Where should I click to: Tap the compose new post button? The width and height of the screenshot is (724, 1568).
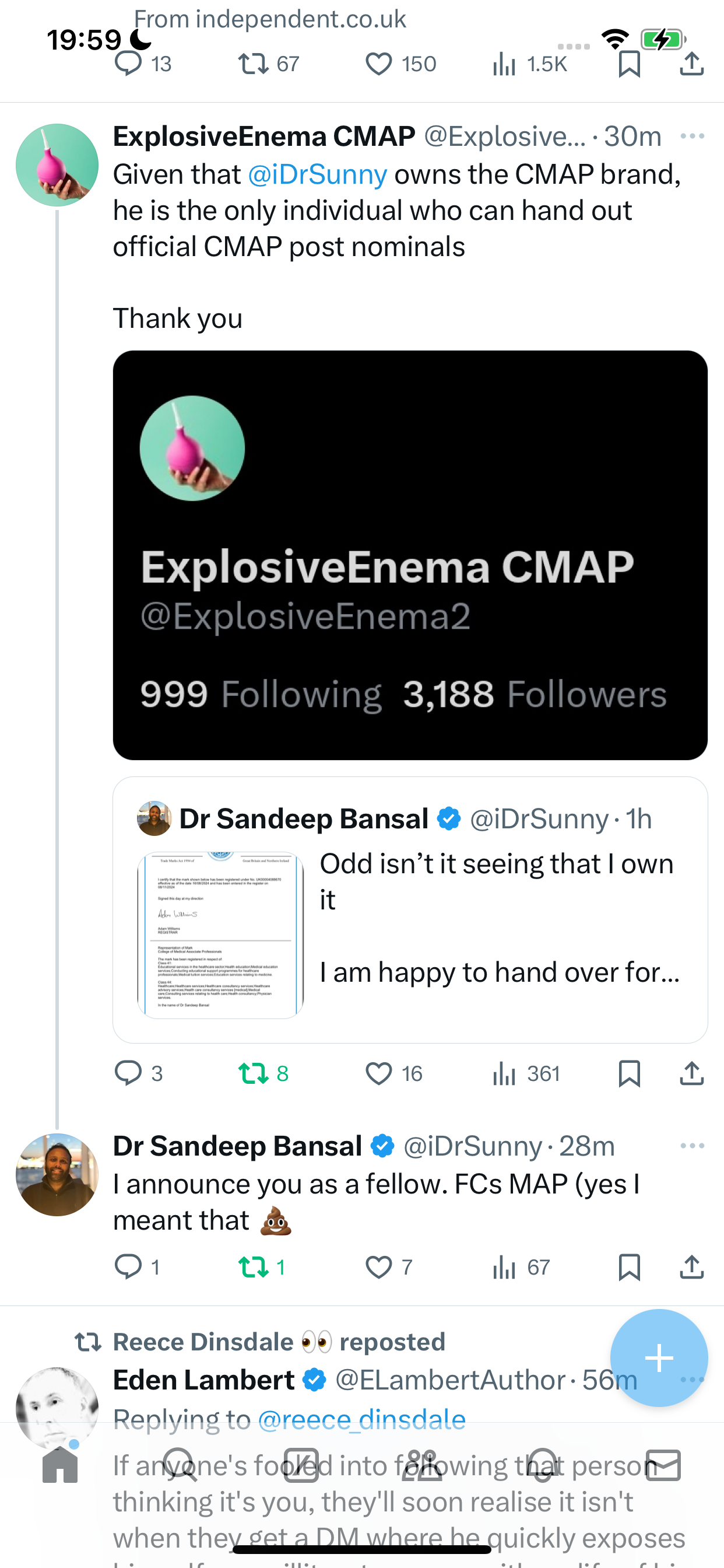pos(659,1358)
